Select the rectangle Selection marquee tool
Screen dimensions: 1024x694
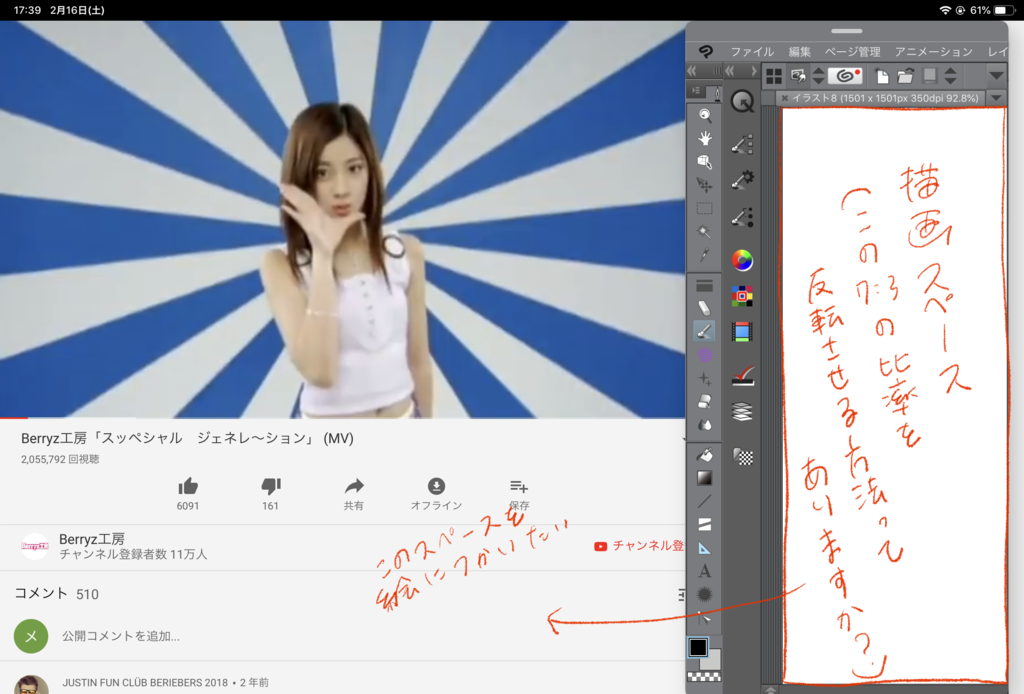coord(705,209)
